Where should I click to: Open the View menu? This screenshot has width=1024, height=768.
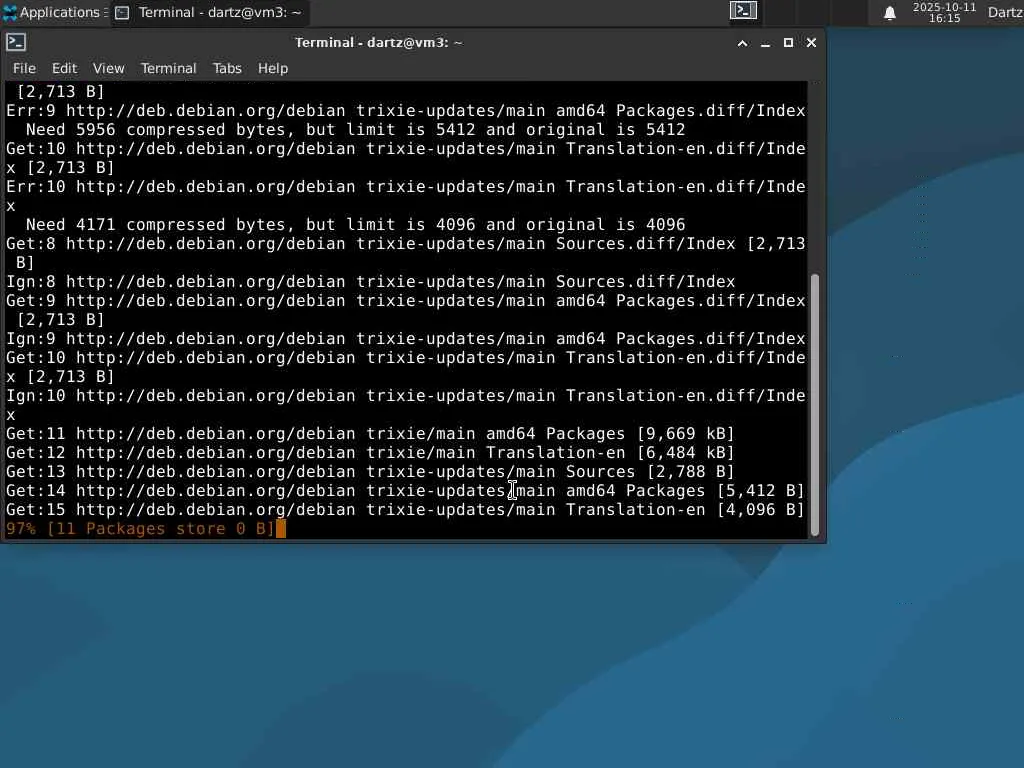click(108, 69)
